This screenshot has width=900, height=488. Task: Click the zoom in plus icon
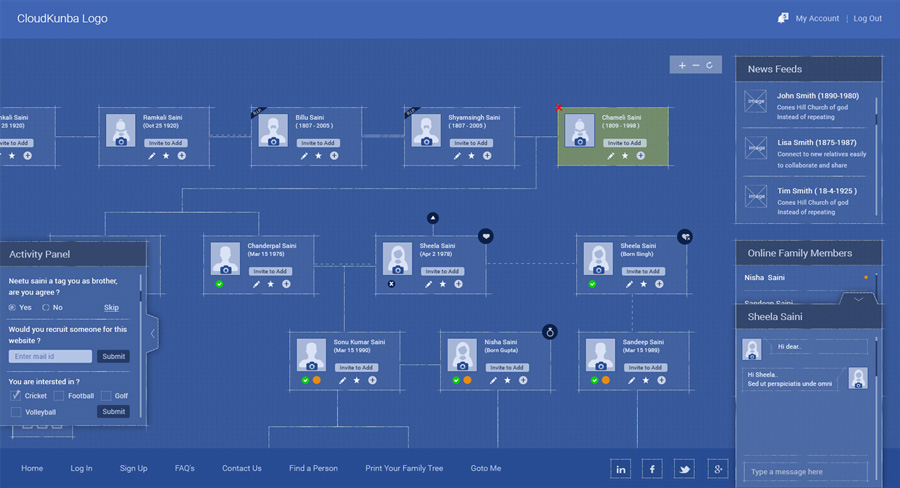click(x=682, y=65)
